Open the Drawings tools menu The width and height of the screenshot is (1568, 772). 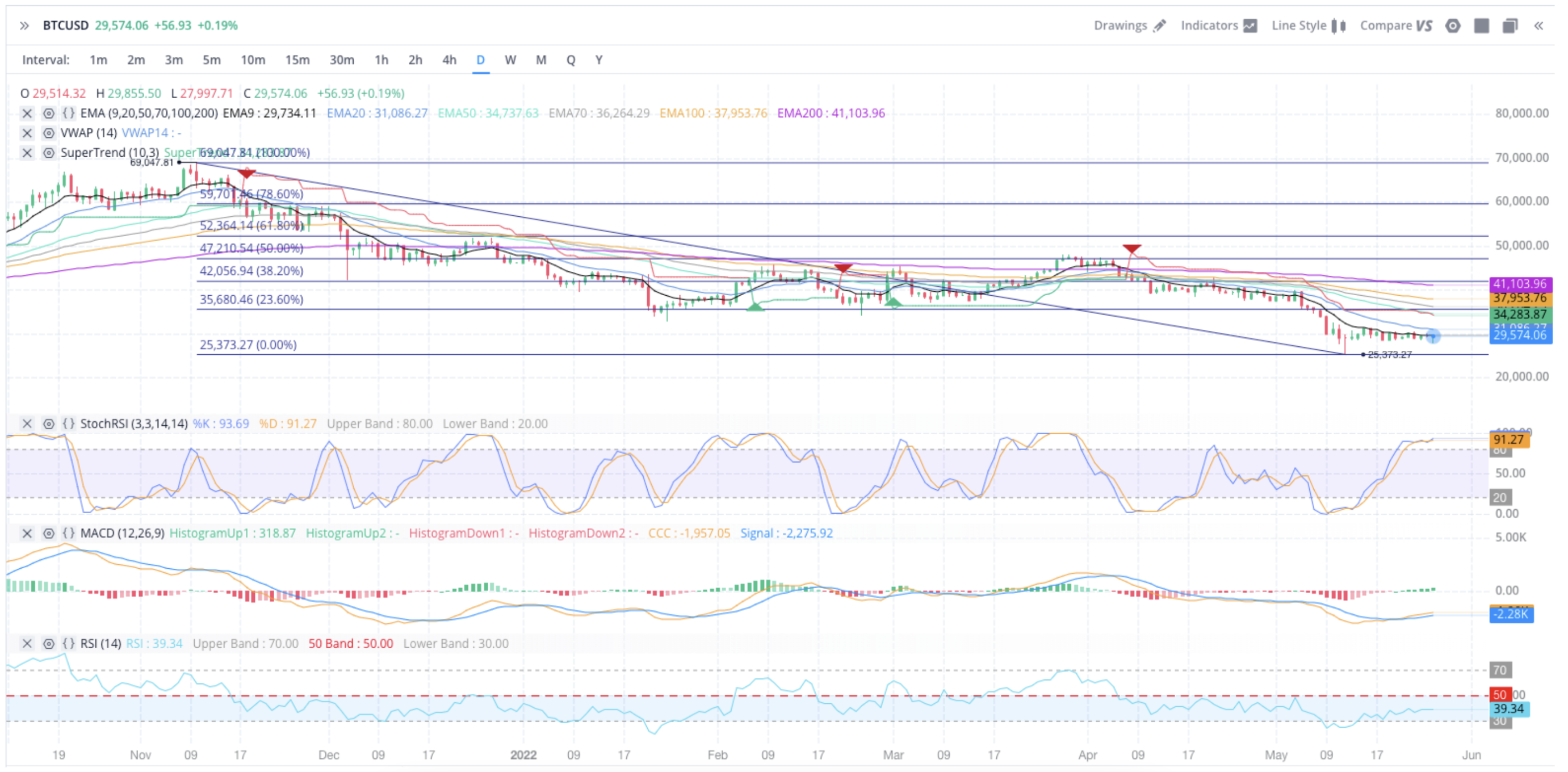(x=1130, y=26)
